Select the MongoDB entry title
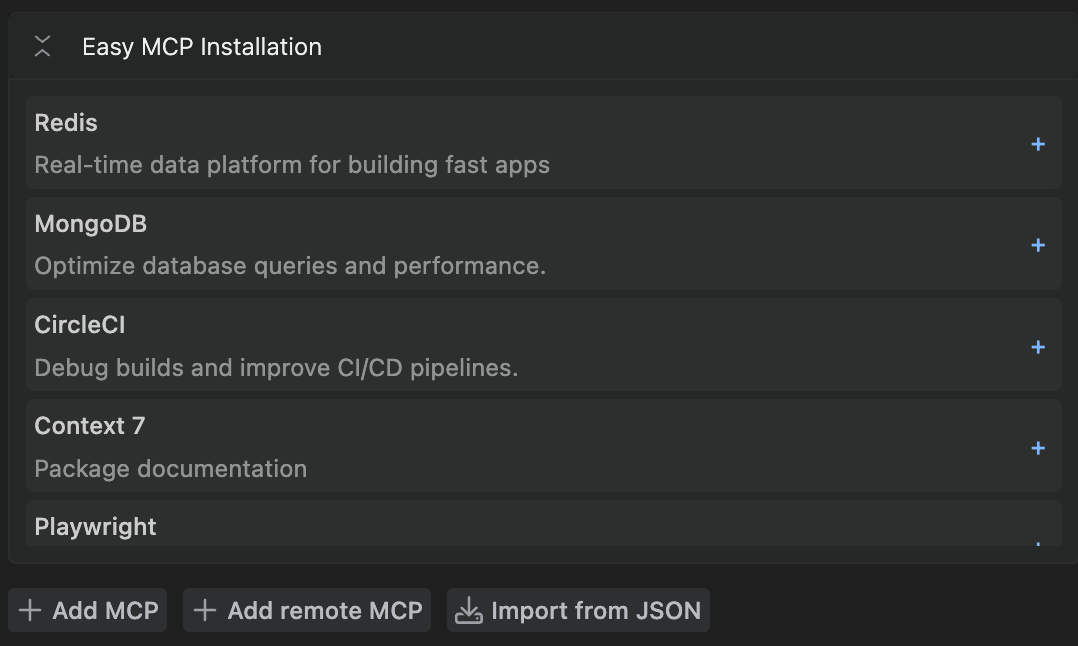Image resolution: width=1078 pixels, height=646 pixels. click(91, 224)
